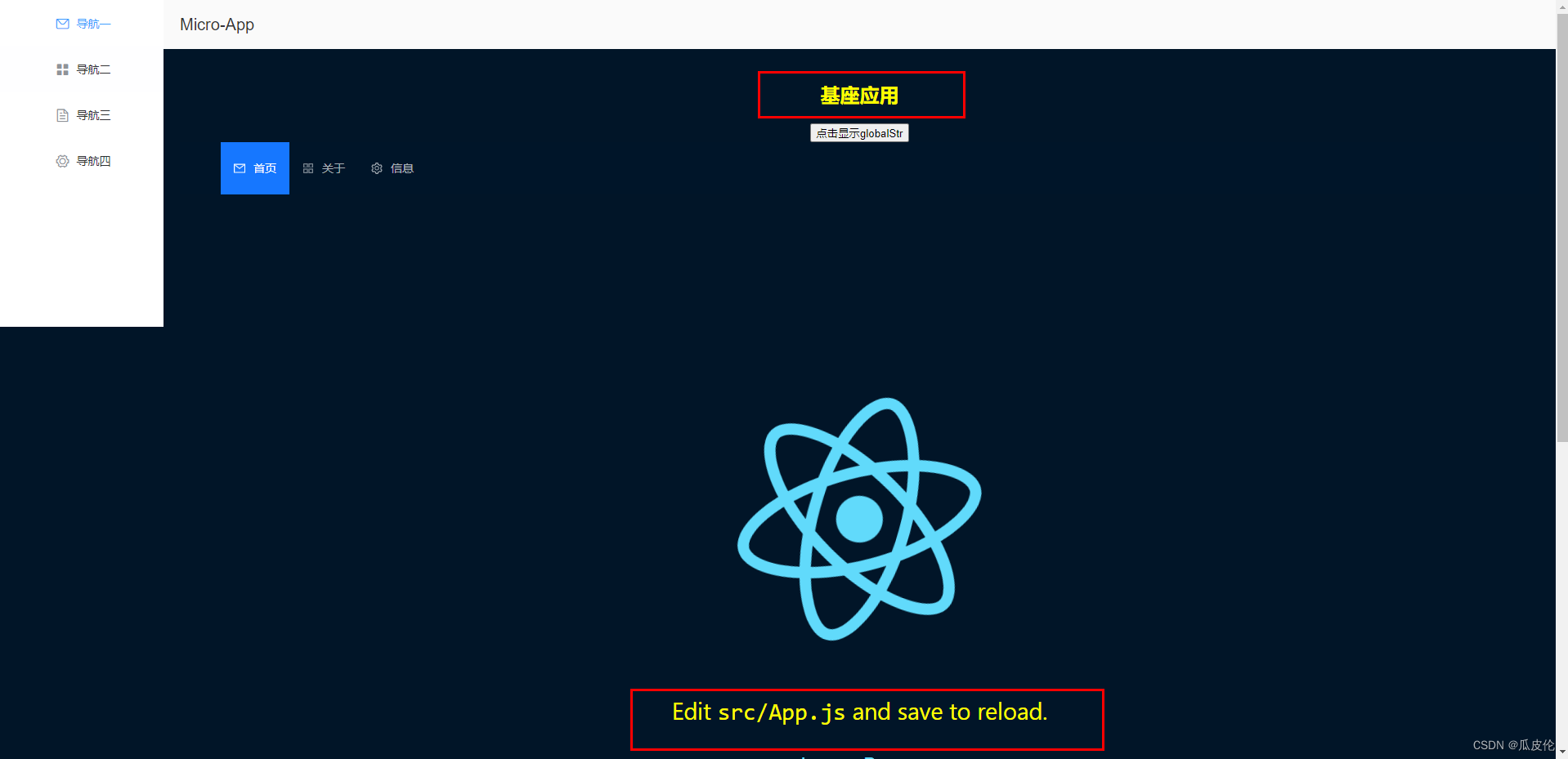Switch to the 信息 tab
Screen dimensions: 1568x759
click(x=392, y=168)
